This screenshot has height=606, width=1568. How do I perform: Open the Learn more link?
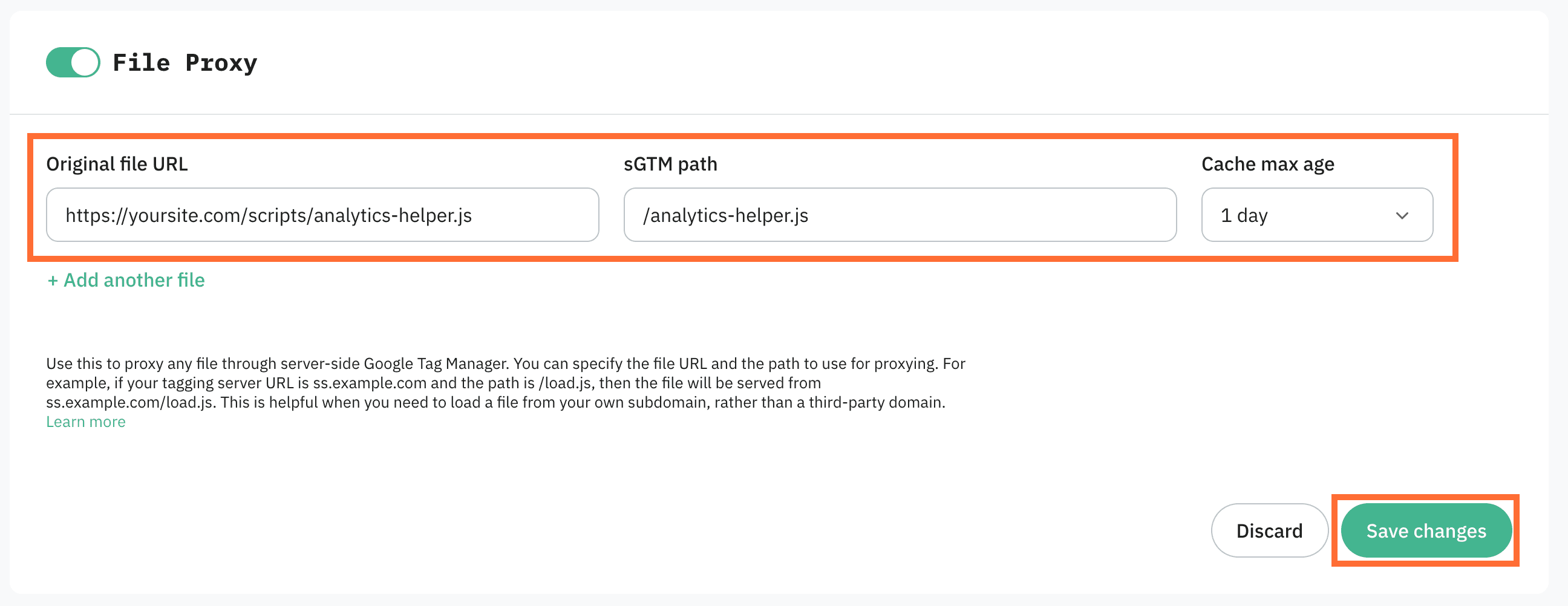pyautogui.click(x=86, y=422)
